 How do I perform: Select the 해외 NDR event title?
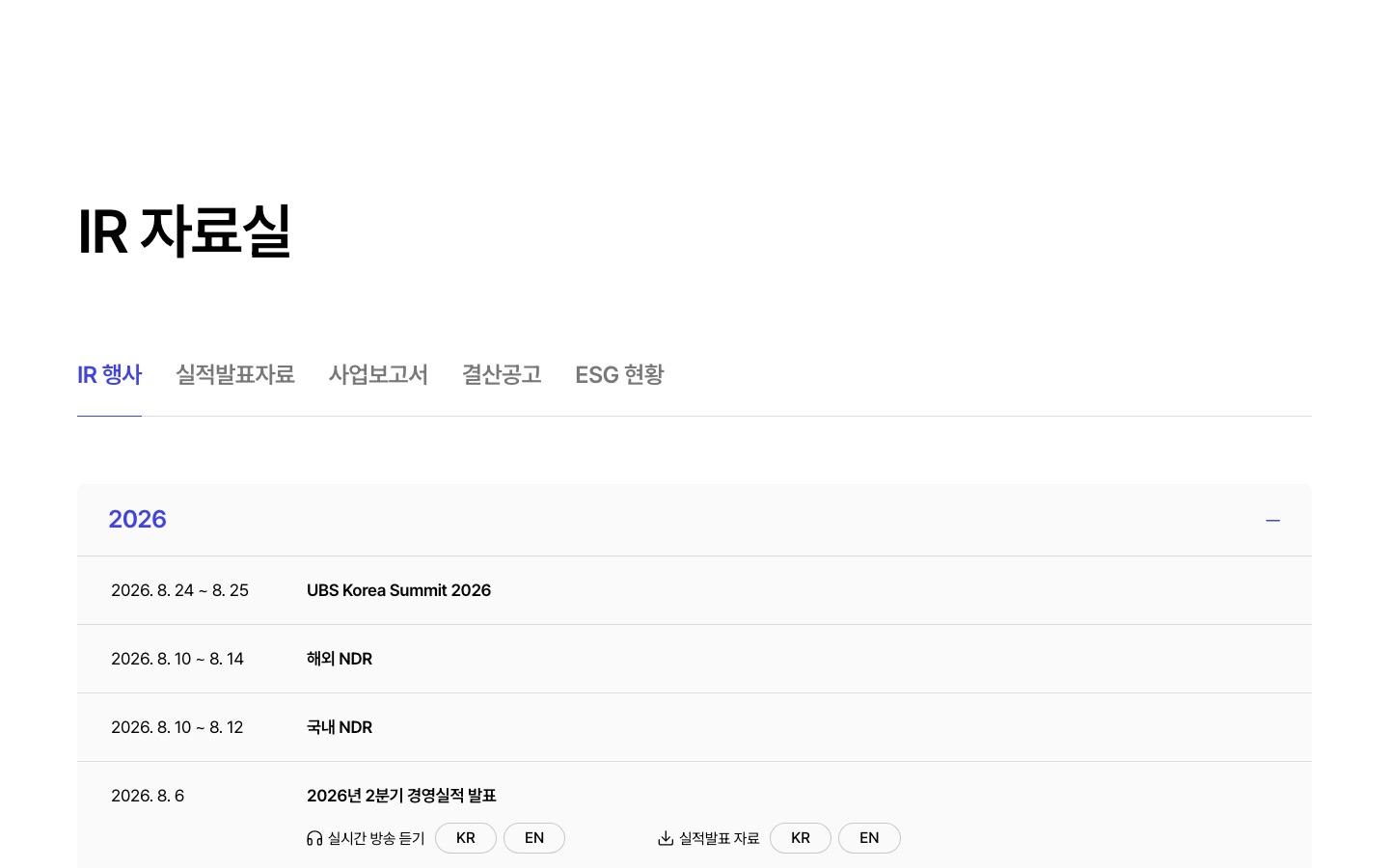click(x=340, y=659)
